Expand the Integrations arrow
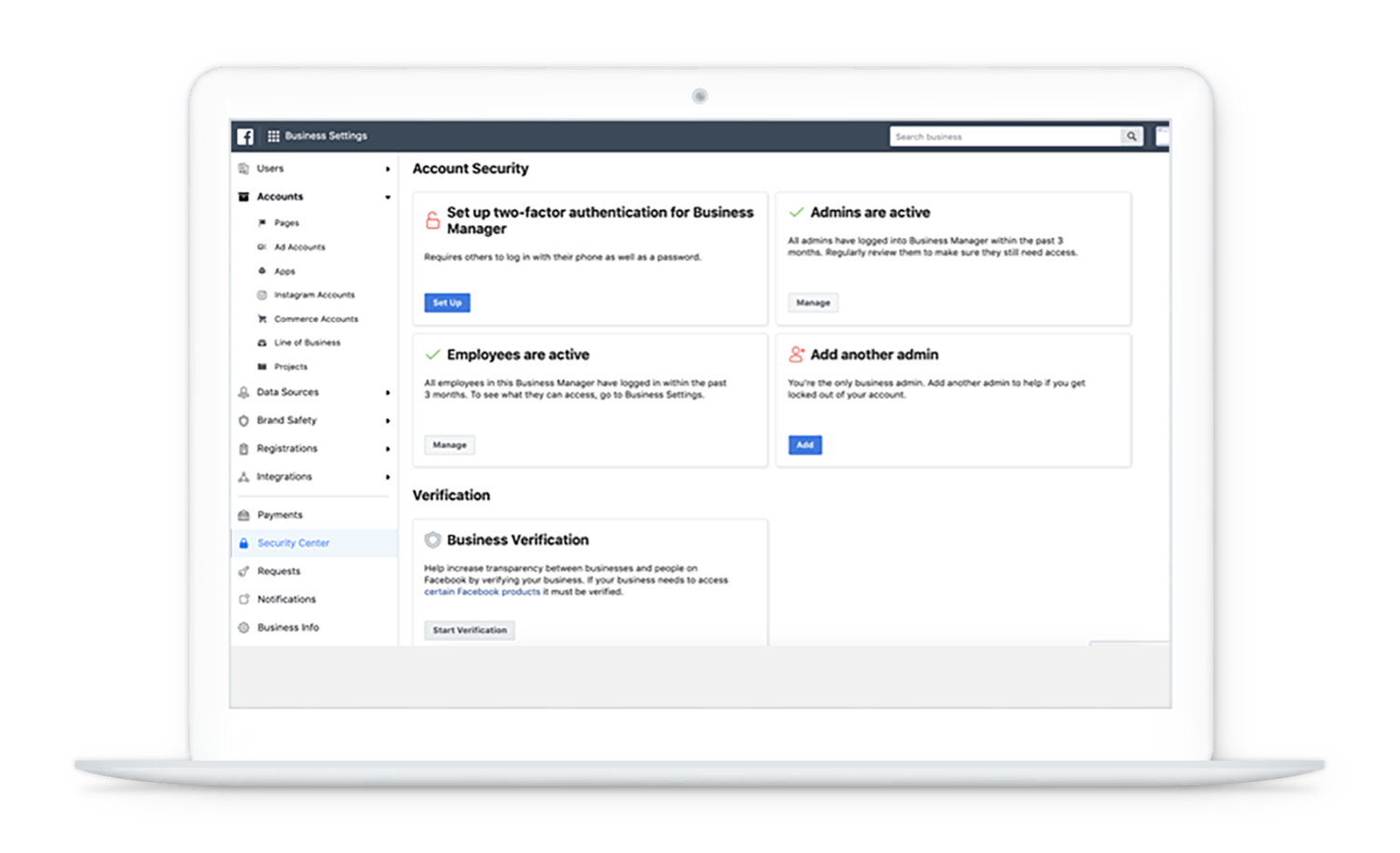Image resolution: width=1400 pixels, height=853 pixels. (387, 477)
